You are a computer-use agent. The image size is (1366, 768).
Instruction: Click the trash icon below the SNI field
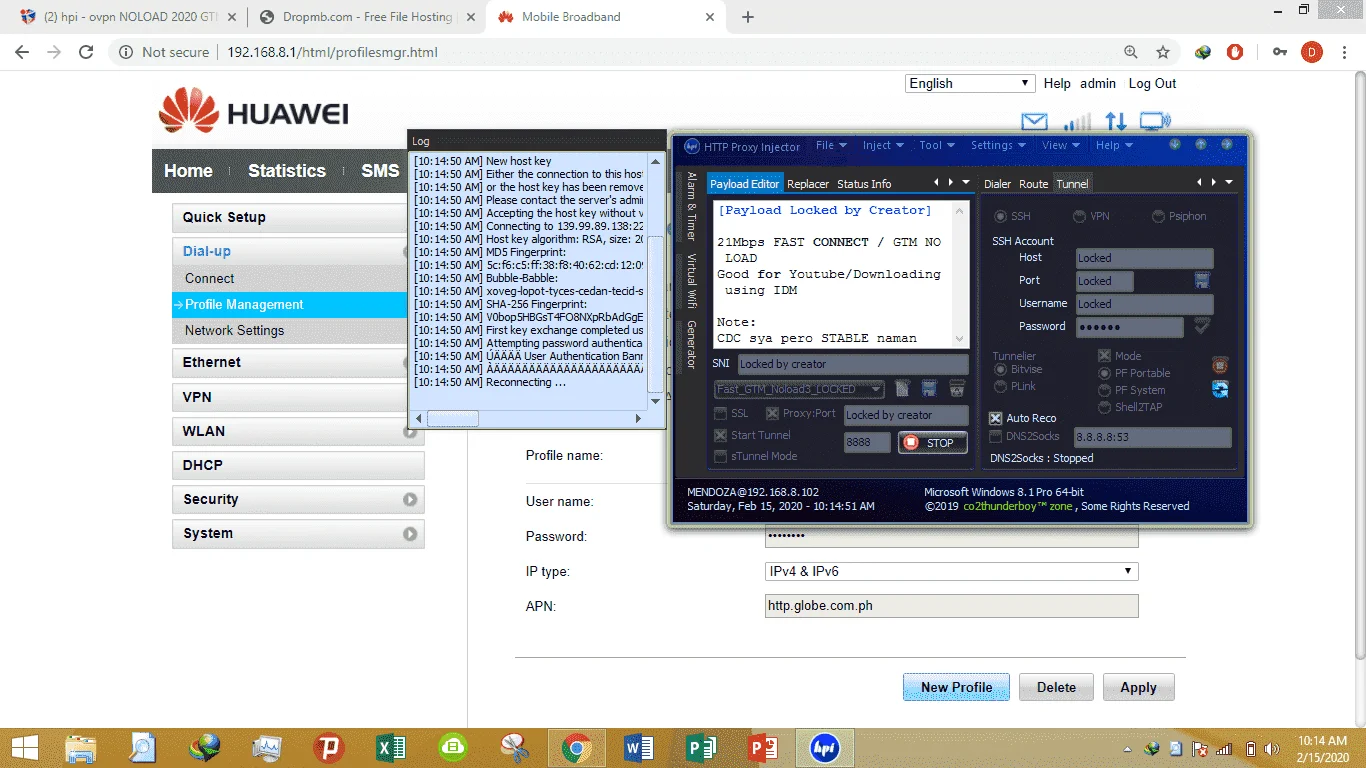point(957,388)
